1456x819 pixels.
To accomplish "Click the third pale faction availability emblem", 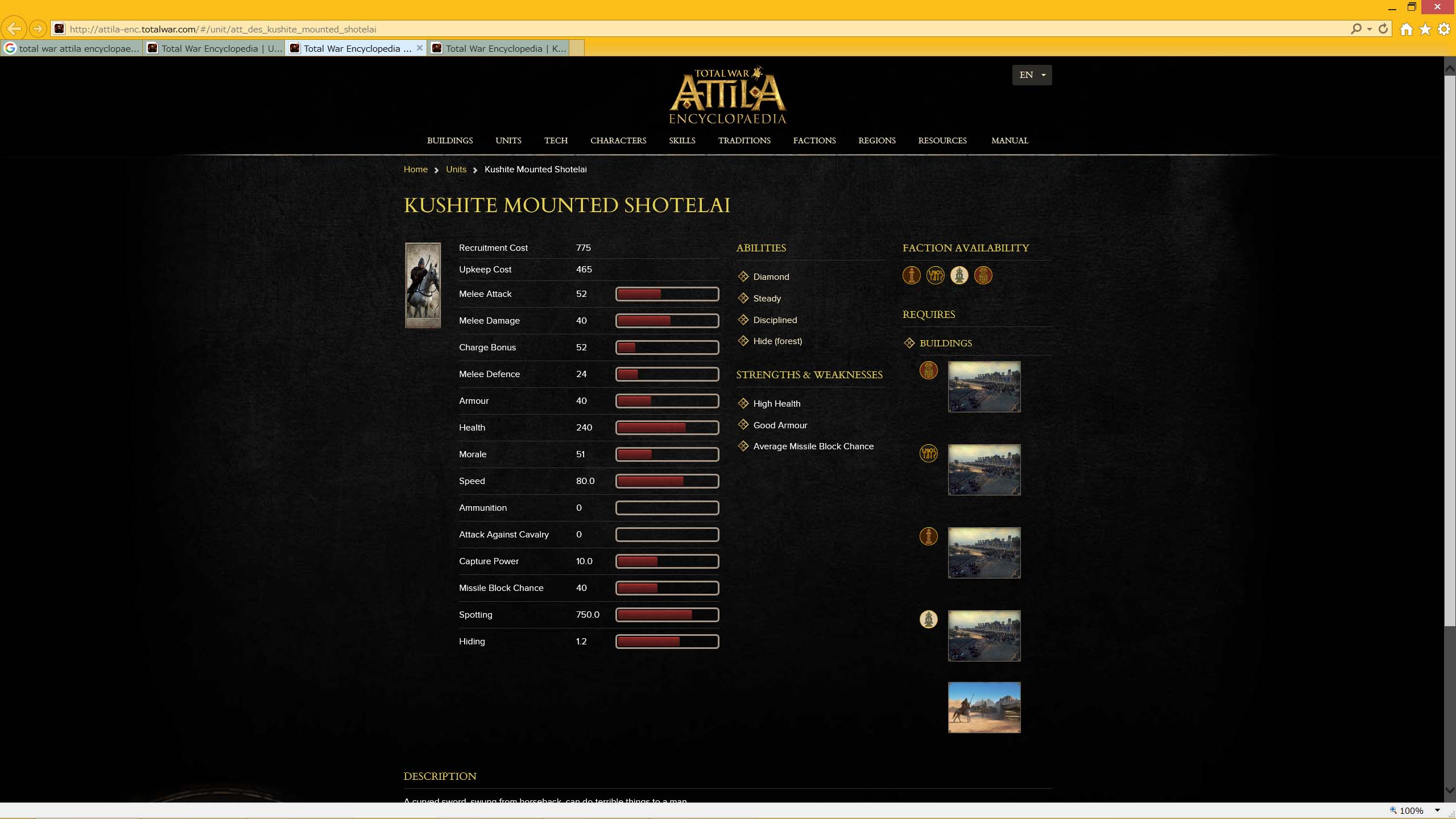I will pyautogui.click(x=959, y=275).
